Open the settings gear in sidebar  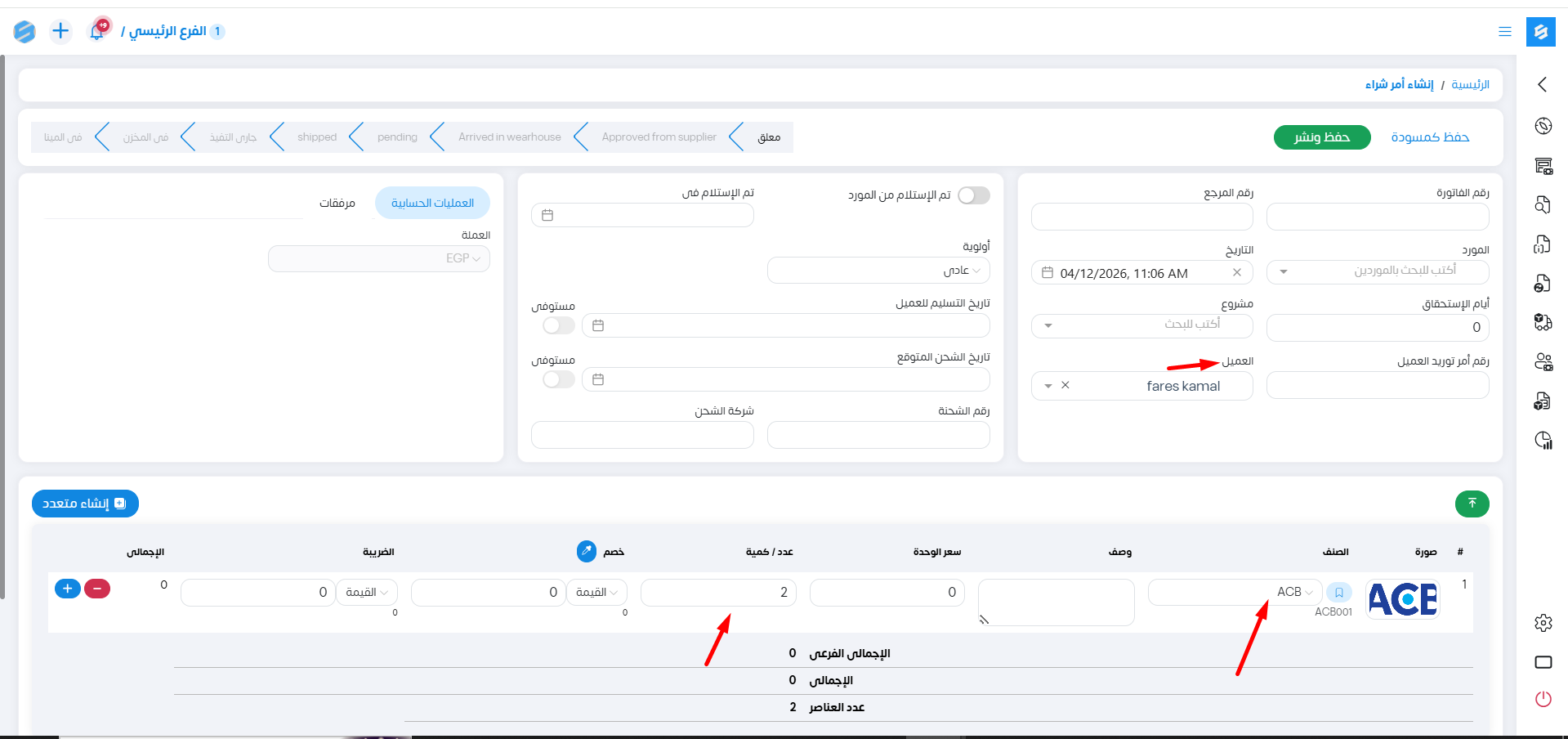click(1543, 623)
